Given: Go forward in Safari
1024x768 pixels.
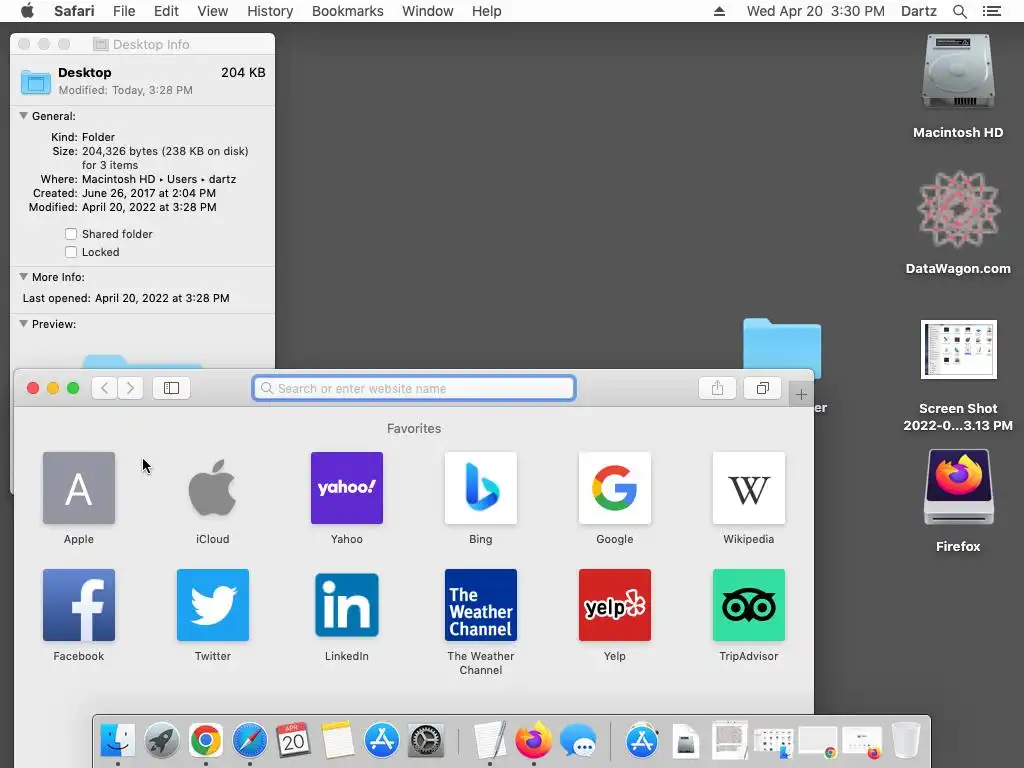Looking at the screenshot, I should click(x=130, y=388).
